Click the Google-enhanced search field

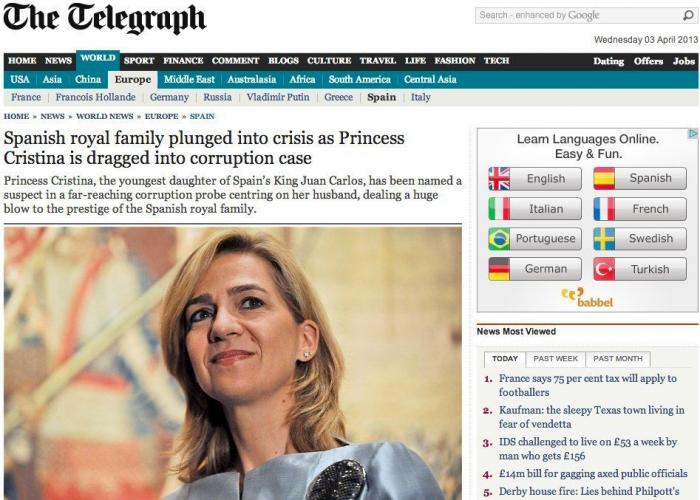[x=578, y=16]
